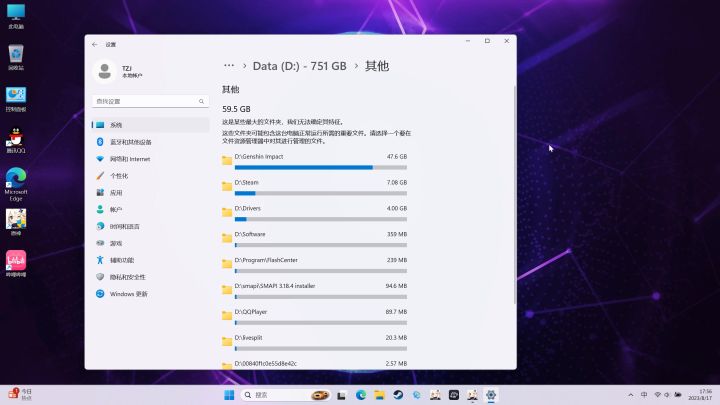Switch the Chinese input method indicator
This screenshot has height=405, width=720.
(644, 395)
